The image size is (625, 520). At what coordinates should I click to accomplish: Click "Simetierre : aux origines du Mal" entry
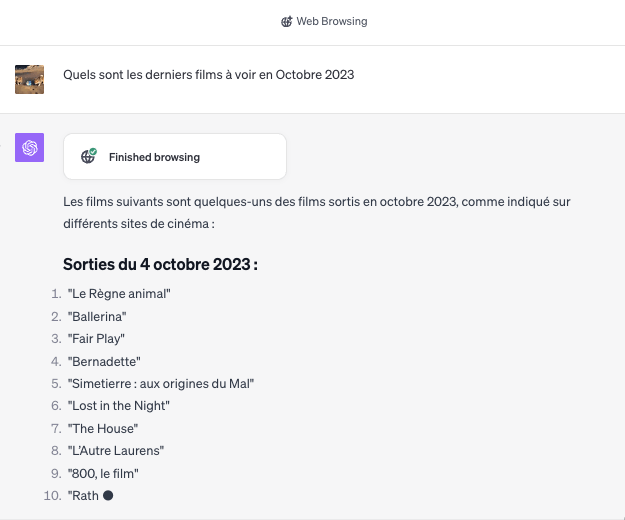pyautogui.click(x=161, y=384)
